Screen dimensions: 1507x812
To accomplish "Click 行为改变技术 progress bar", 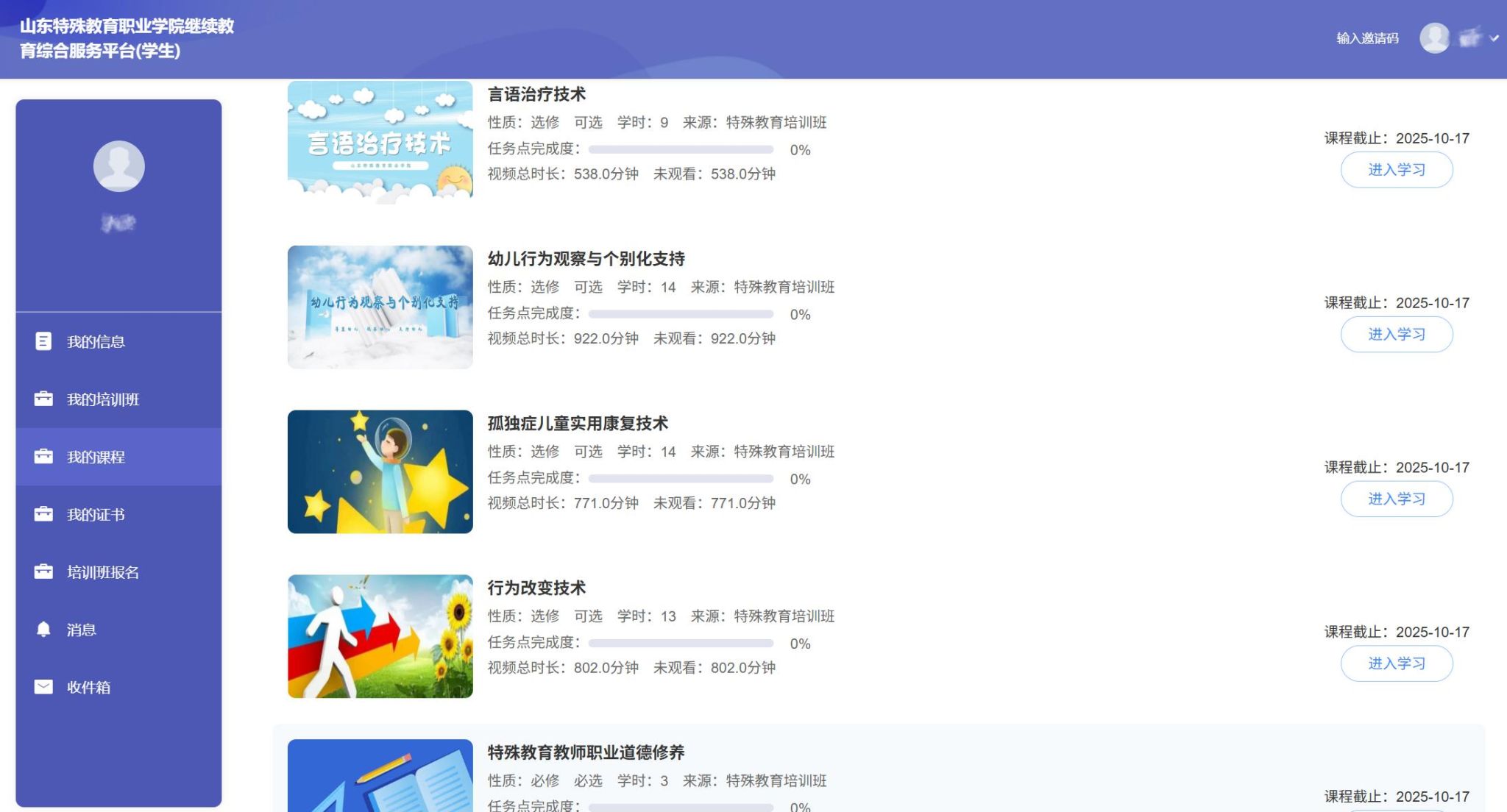I will pos(681,644).
